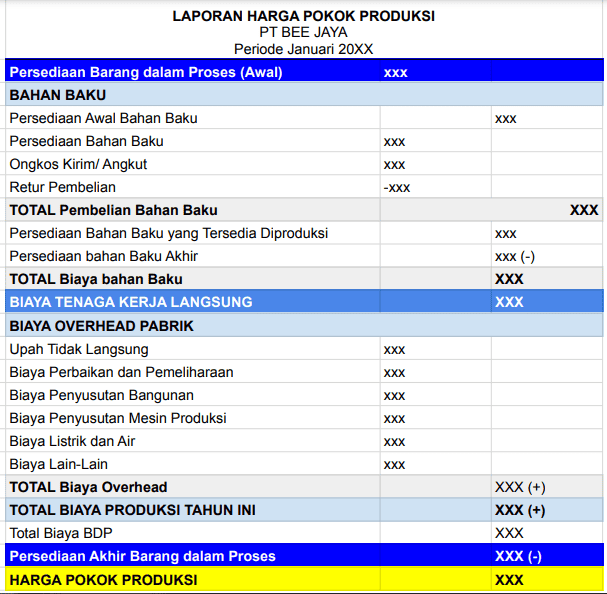Click the 'PT BEE JAYA' company name
607x594 pixels.
click(304, 33)
